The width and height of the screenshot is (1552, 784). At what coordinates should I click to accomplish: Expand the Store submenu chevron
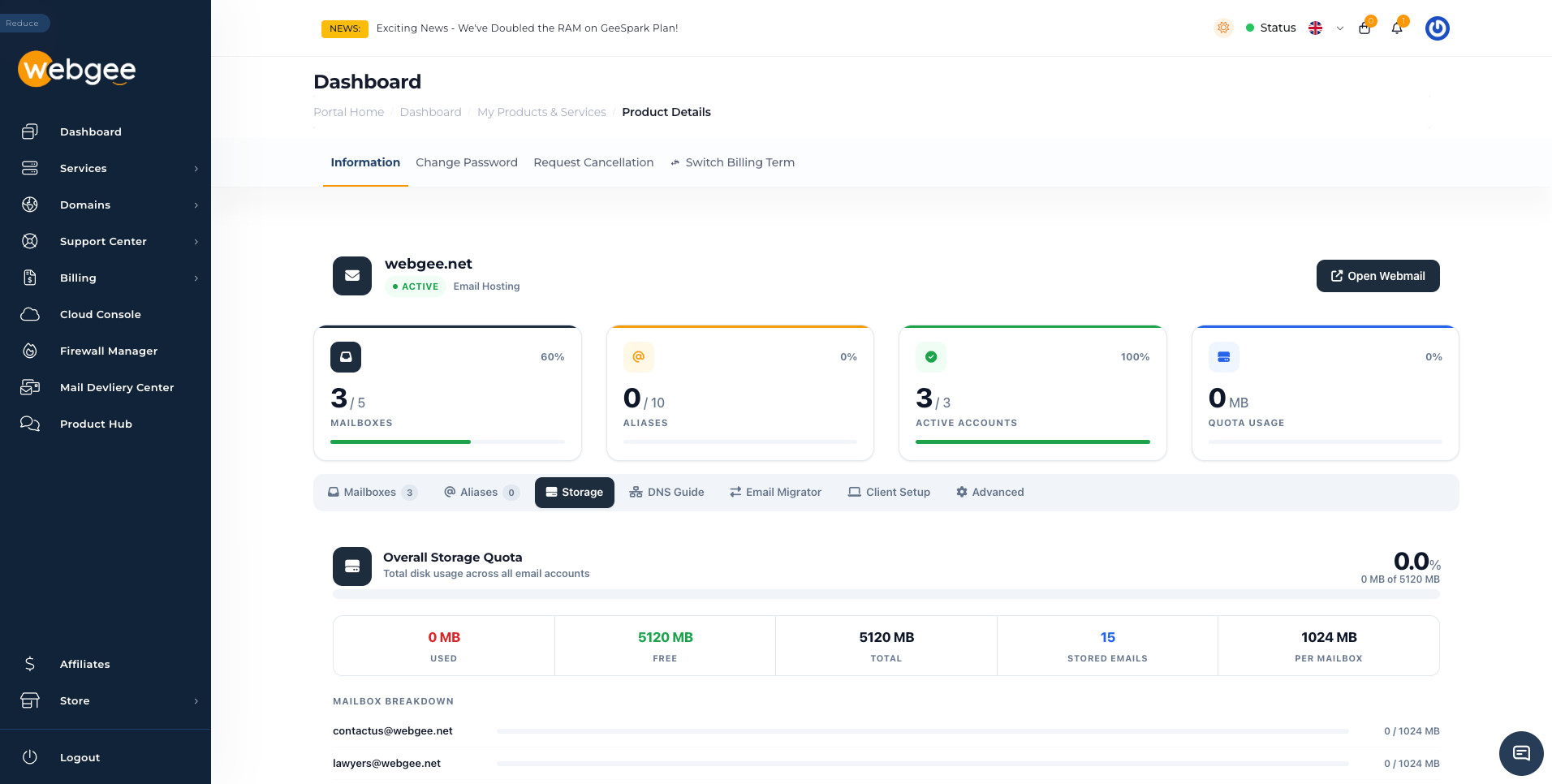click(x=196, y=701)
